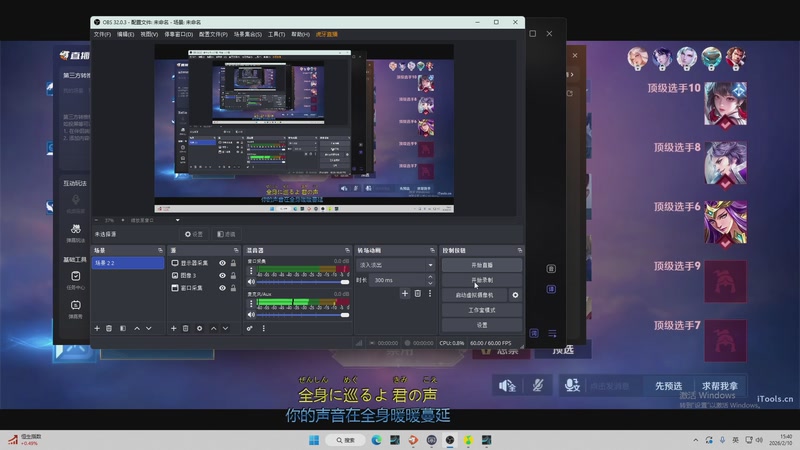Open the 视图(V) menu
The image size is (800, 450).
coord(149,34)
